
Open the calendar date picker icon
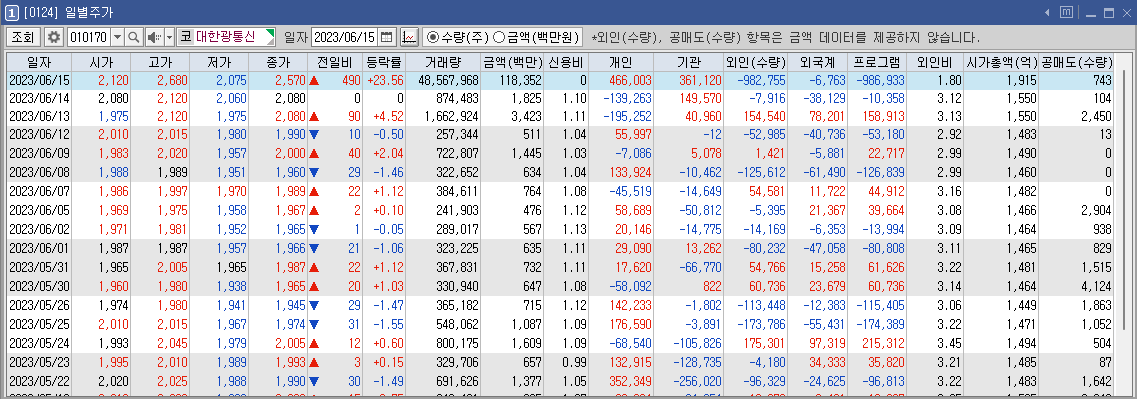386,37
